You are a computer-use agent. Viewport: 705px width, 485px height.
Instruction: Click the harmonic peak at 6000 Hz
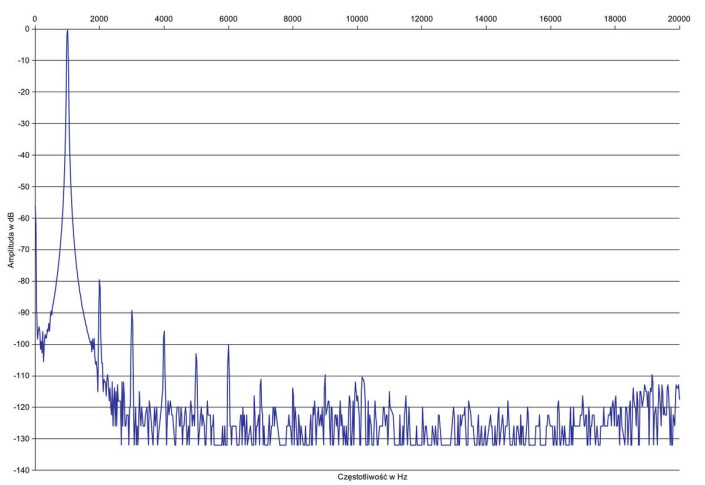pos(229,347)
